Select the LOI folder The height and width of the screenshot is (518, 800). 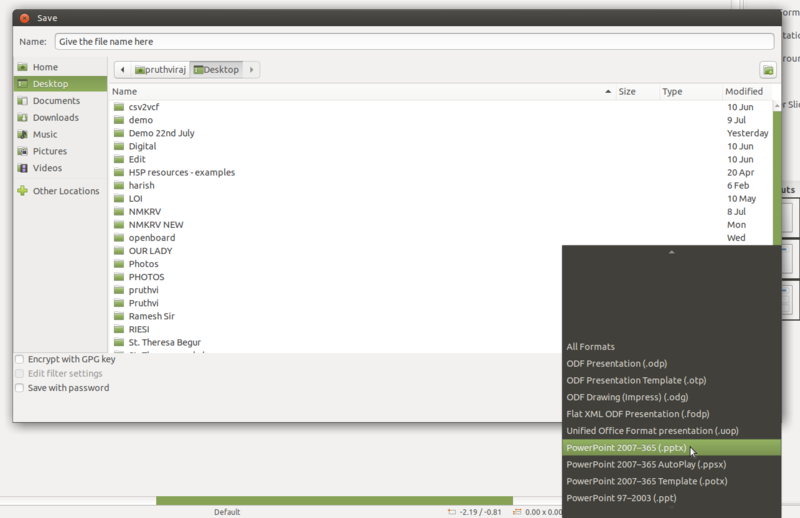pyautogui.click(x=441, y=199)
